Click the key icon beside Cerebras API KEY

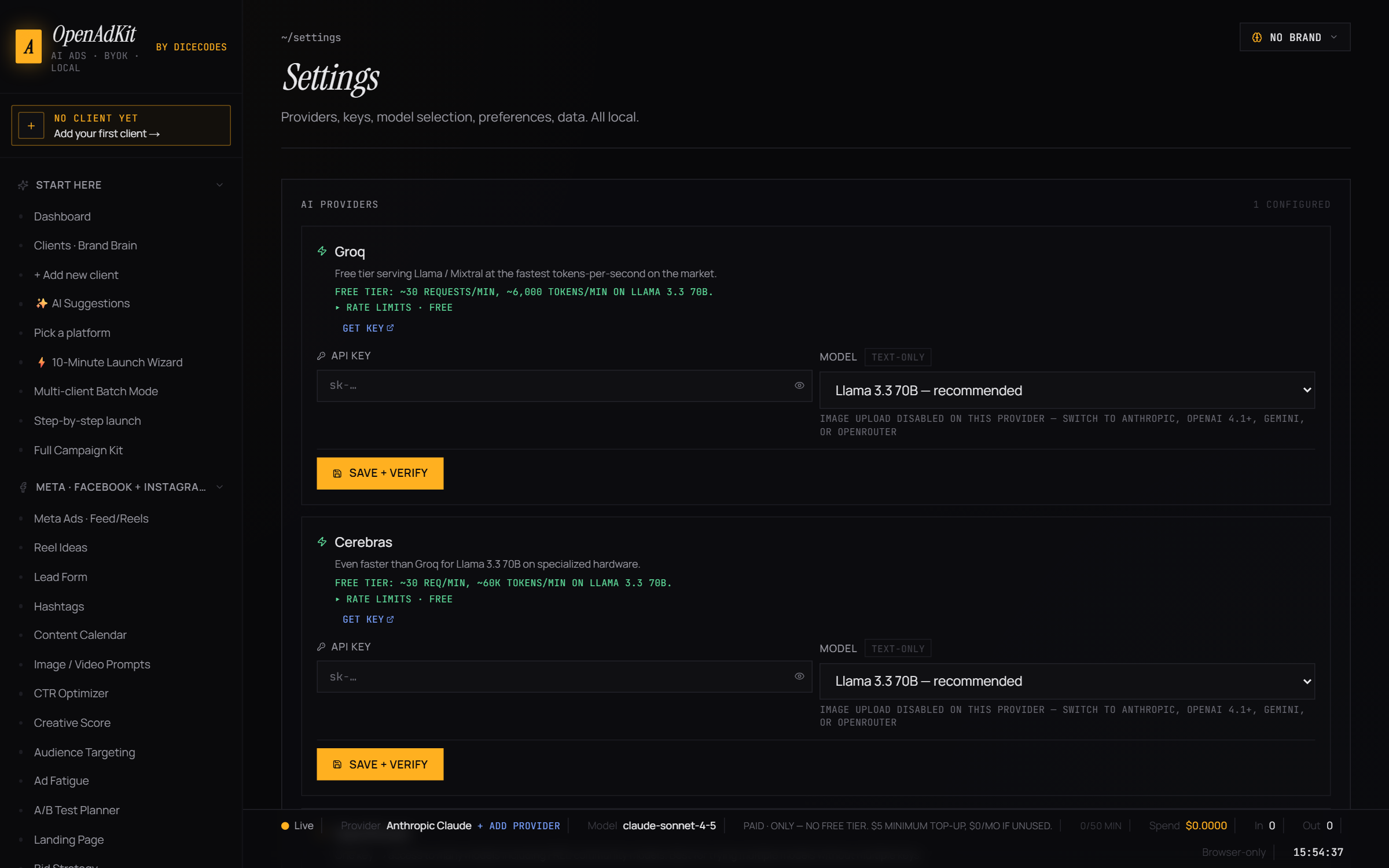coord(321,647)
